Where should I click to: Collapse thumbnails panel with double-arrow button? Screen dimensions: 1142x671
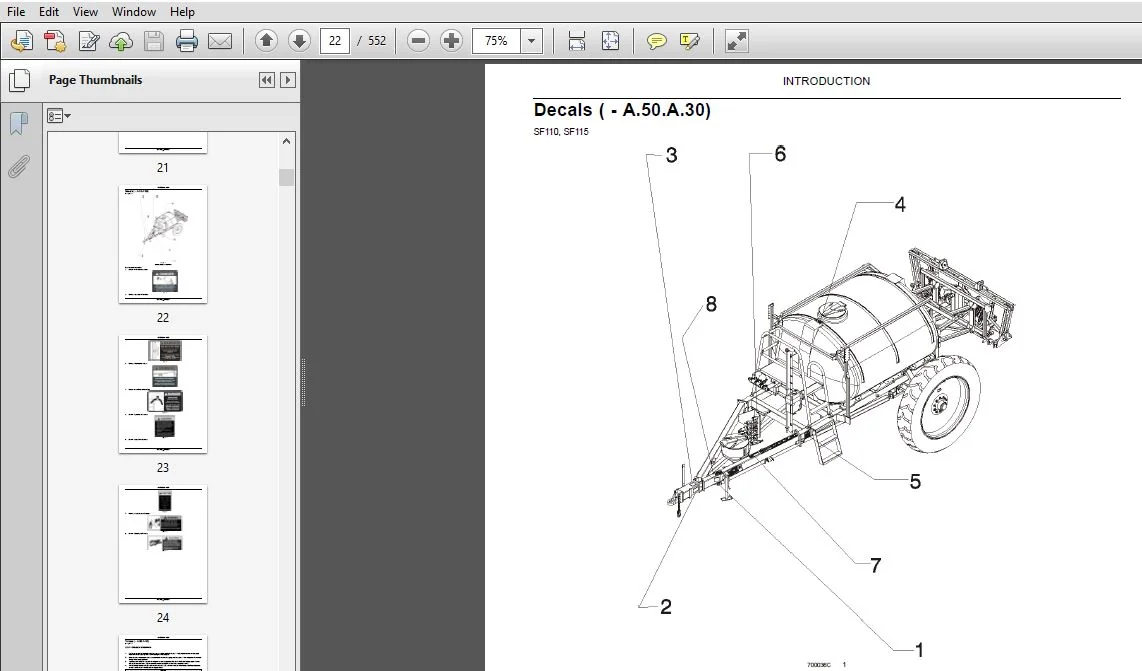tap(267, 80)
